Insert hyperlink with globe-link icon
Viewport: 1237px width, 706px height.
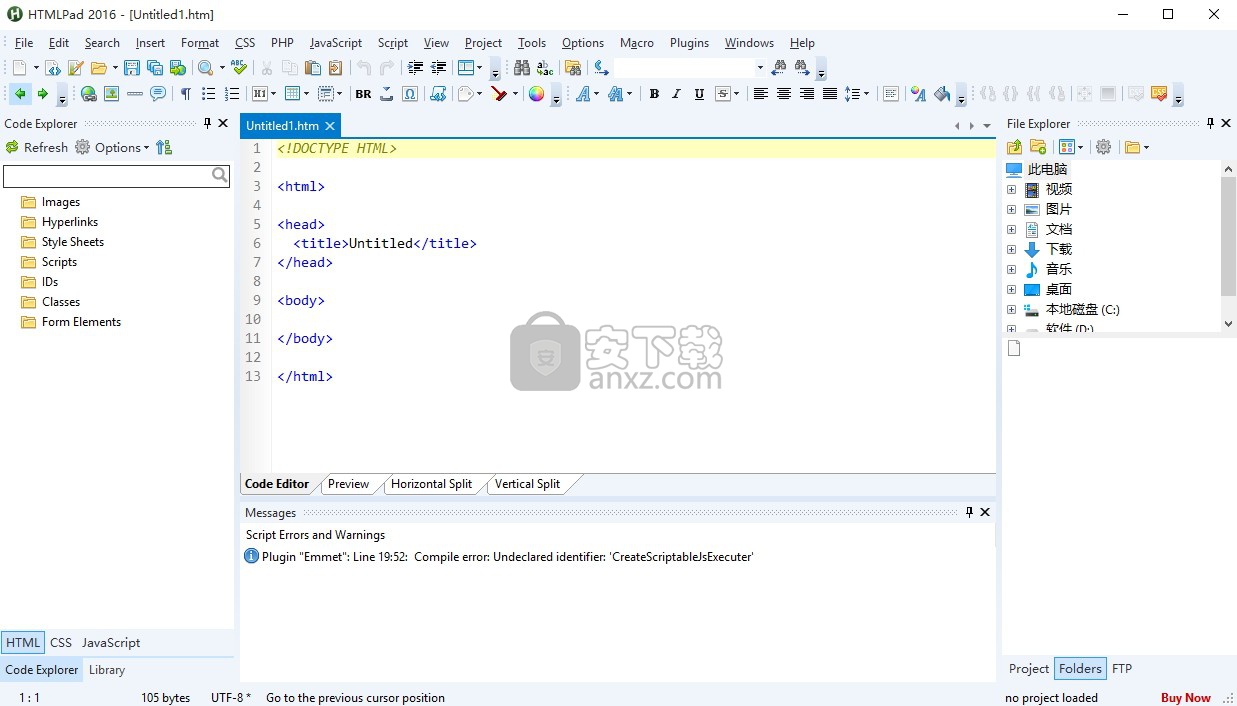(89, 94)
